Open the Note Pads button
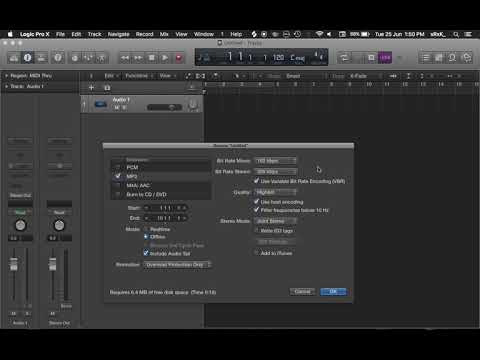Viewport: 480px width, 360px height. 439,58
